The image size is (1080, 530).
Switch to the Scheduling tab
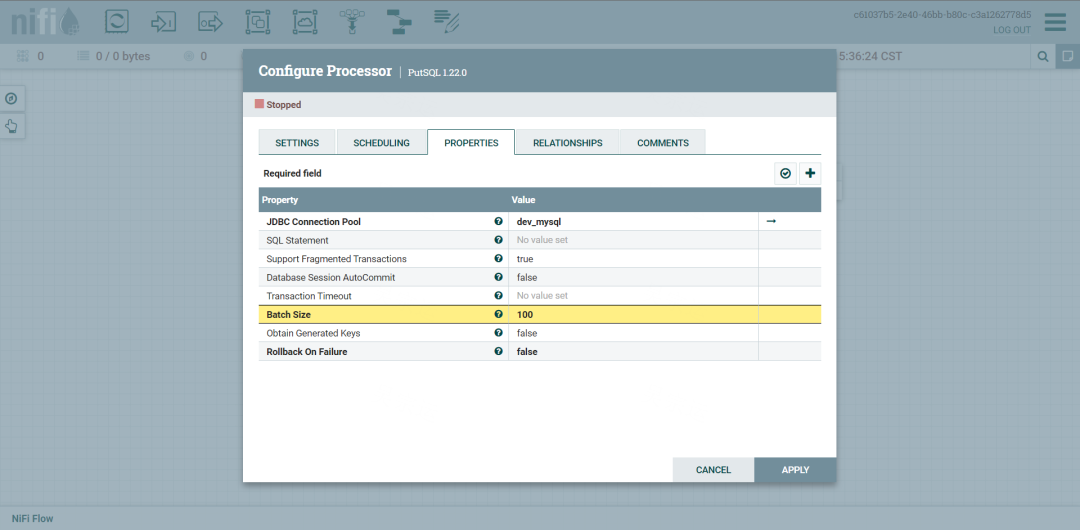(x=382, y=143)
